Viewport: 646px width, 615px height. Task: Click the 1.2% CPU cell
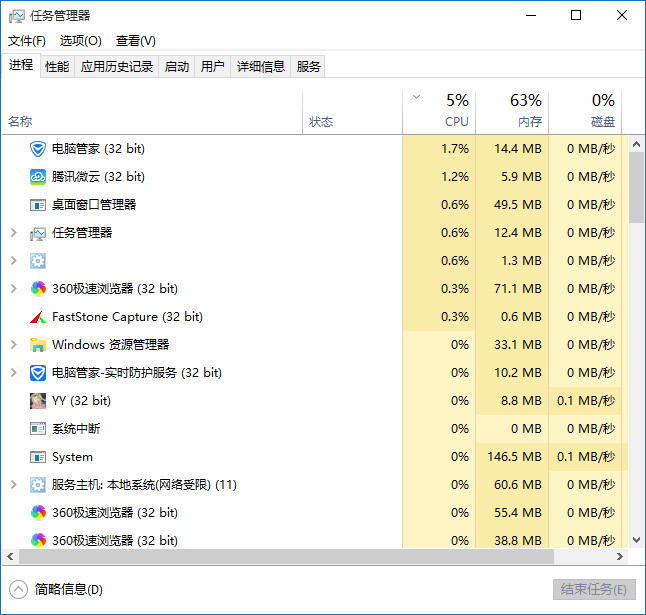pos(439,177)
